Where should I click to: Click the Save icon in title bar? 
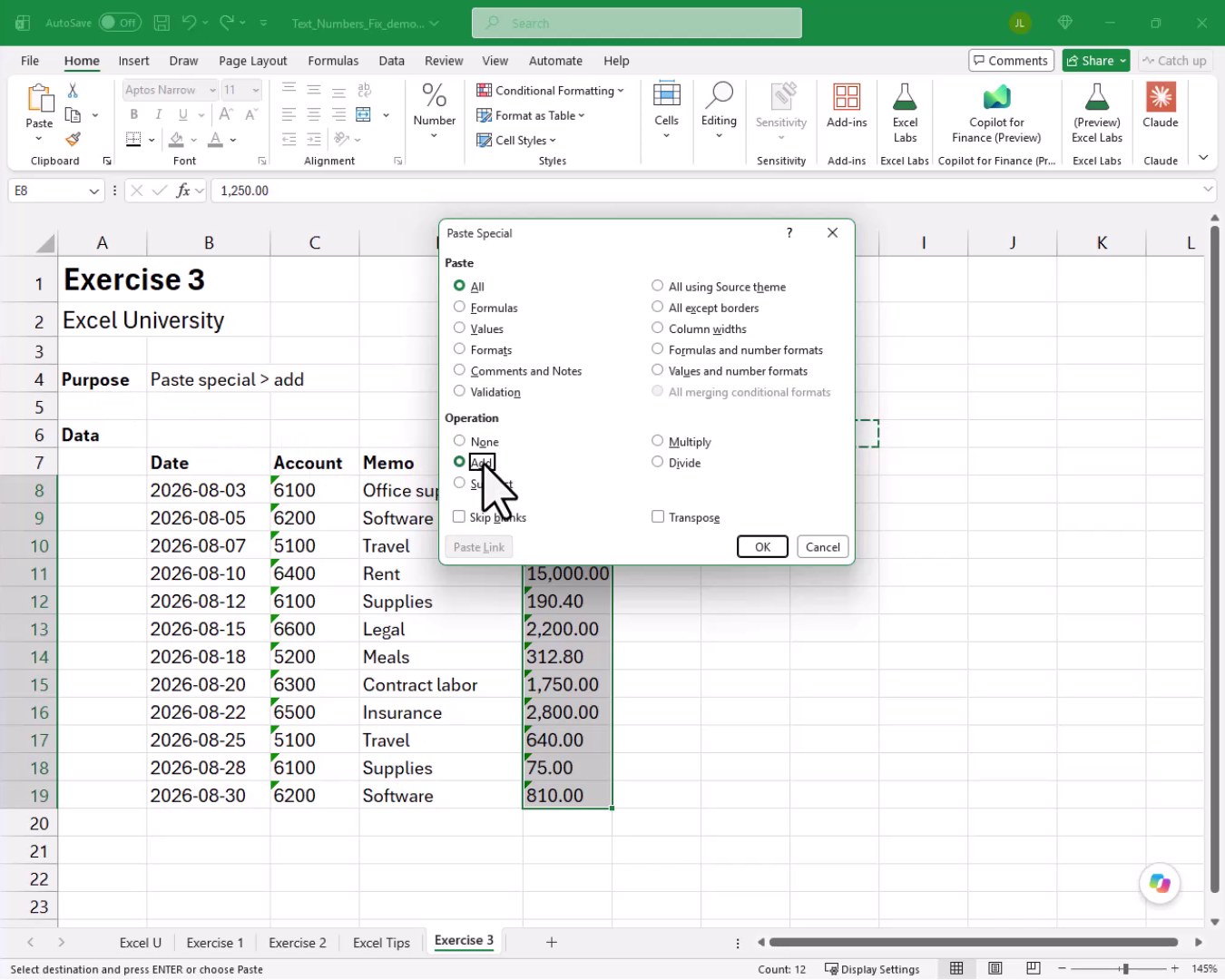162,23
